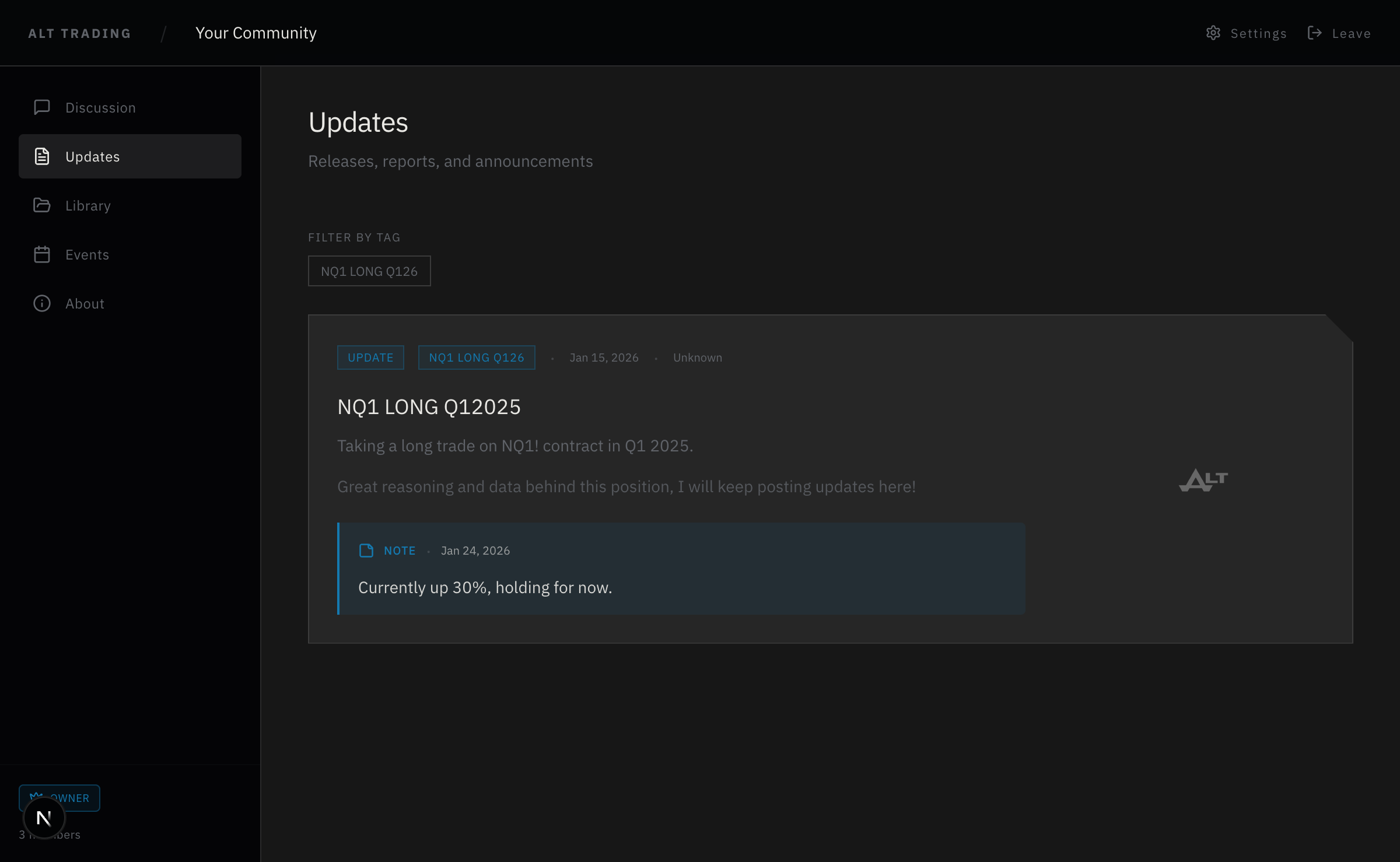The height and width of the screenshot is (862, 1400).
Task: Toggle the NQ1 LONG Q126 tag filter
Action: click(x=369, y=271)
